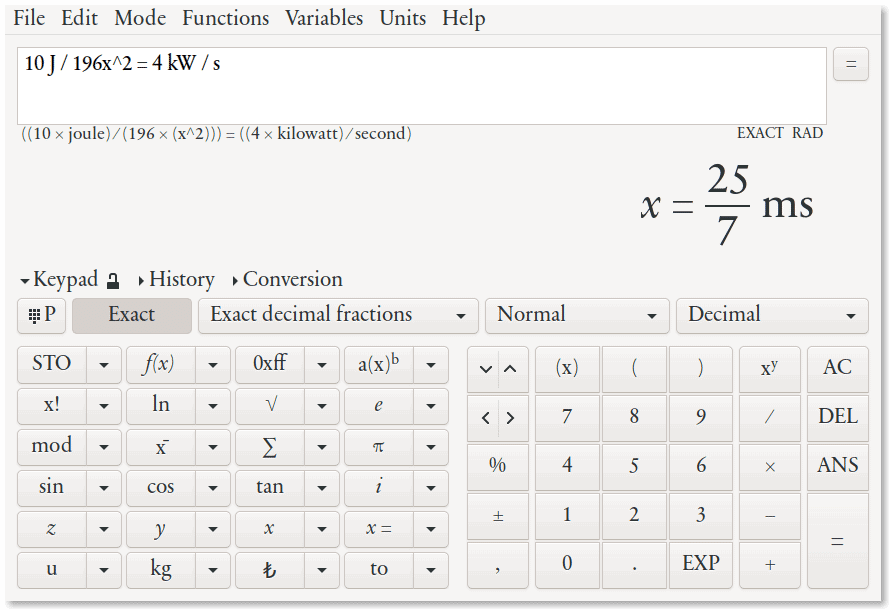890x610 pixels.
Task: Click the x to power y button
Action: point(770,369)
